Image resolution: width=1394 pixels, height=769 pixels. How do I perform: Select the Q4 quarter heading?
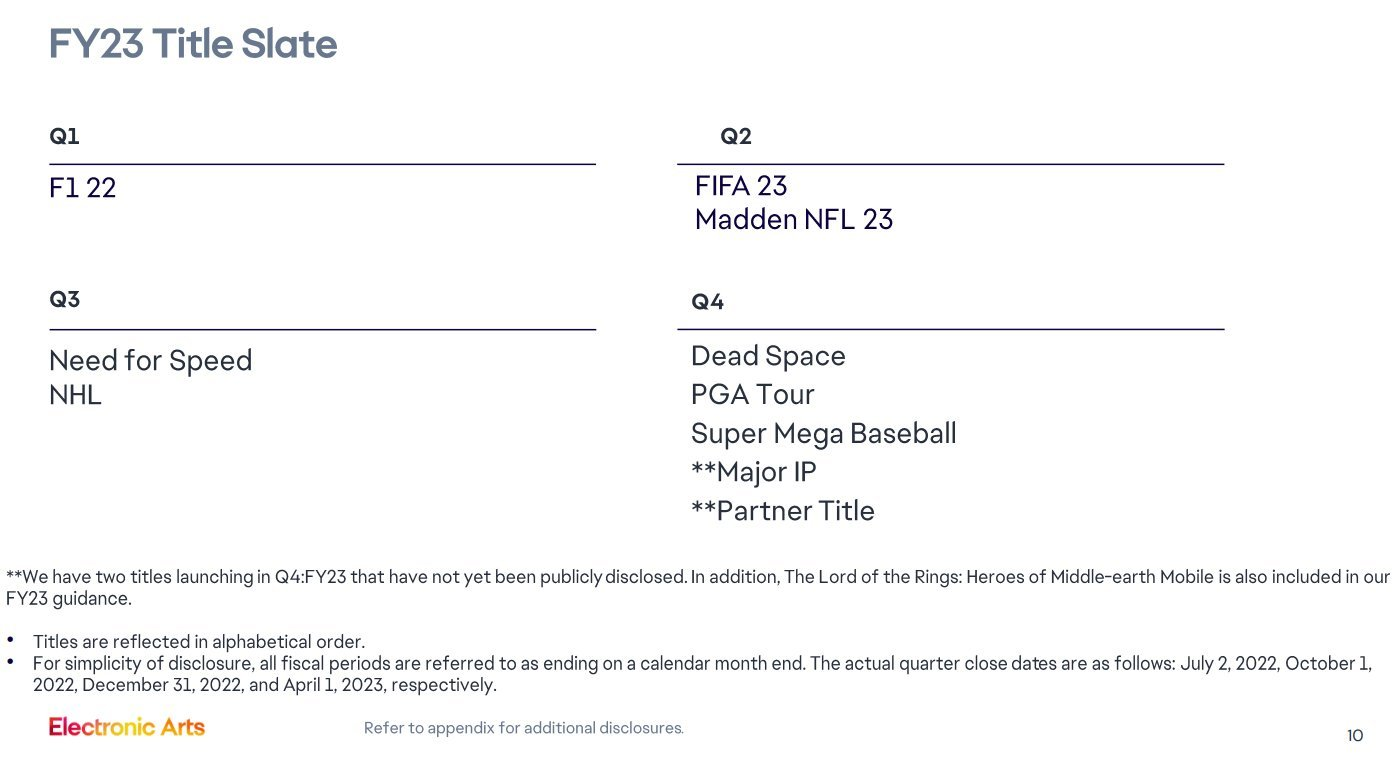coord(707,302)
